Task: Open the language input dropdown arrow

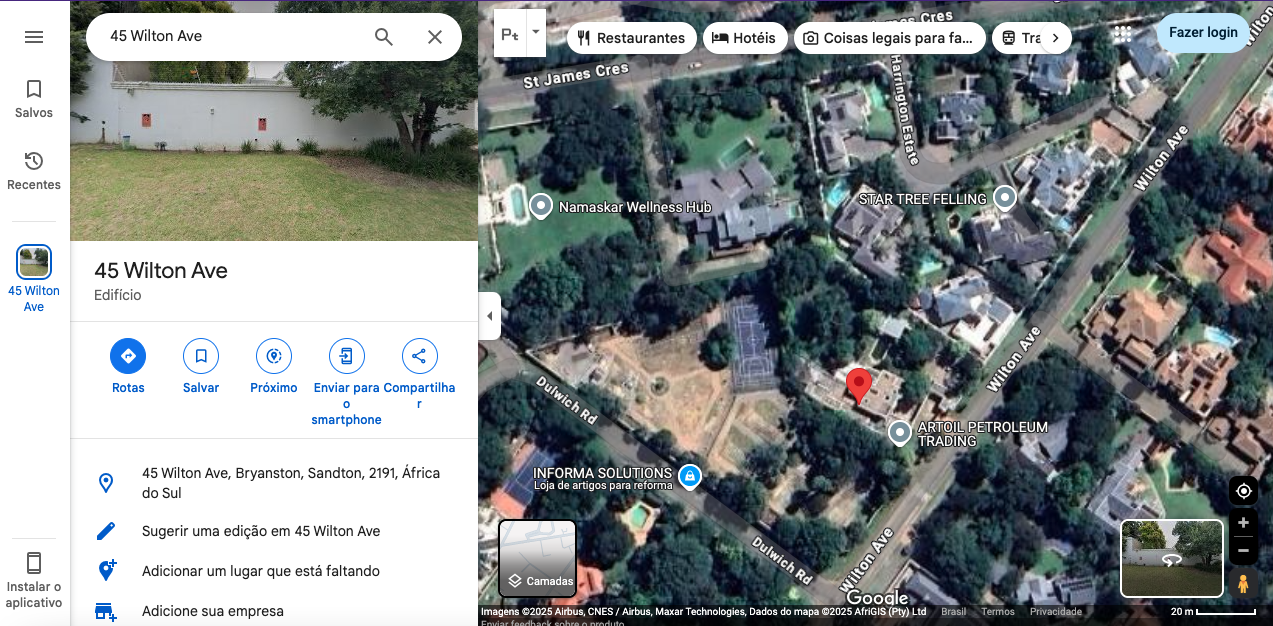Action: 535,32
